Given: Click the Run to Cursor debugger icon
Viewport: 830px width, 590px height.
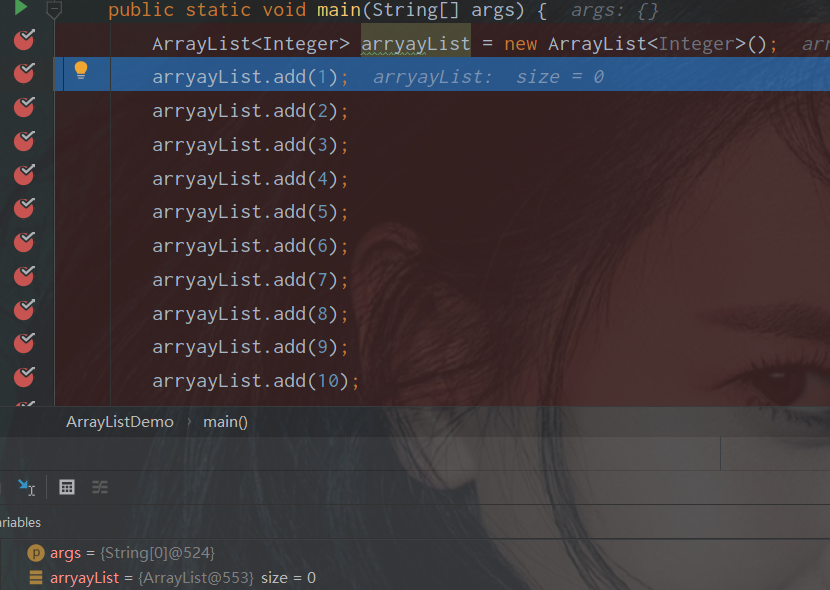Looking at the screenshot, I should point(26,487).
